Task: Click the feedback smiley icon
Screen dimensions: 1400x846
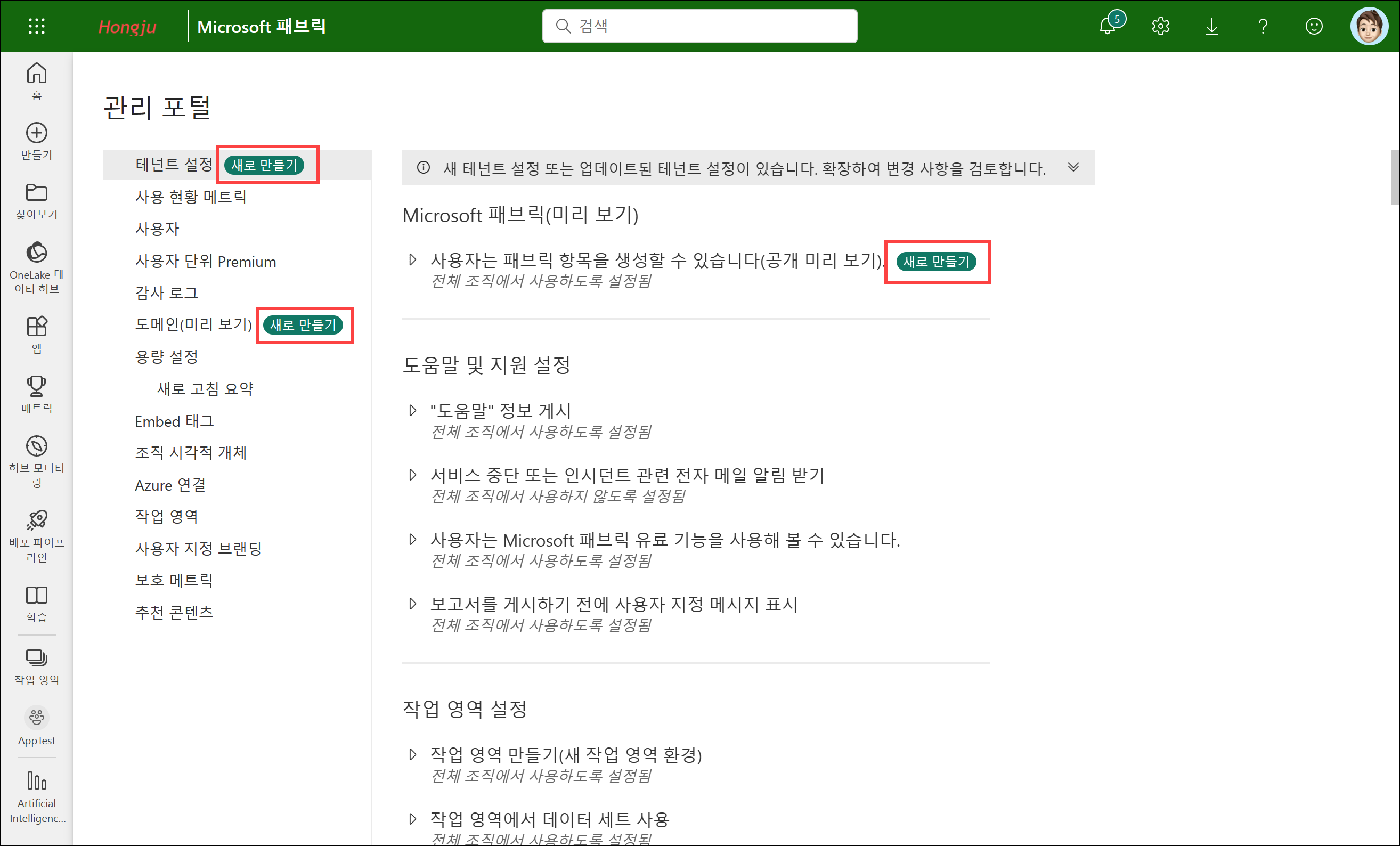Action: tap(1314, 26)
